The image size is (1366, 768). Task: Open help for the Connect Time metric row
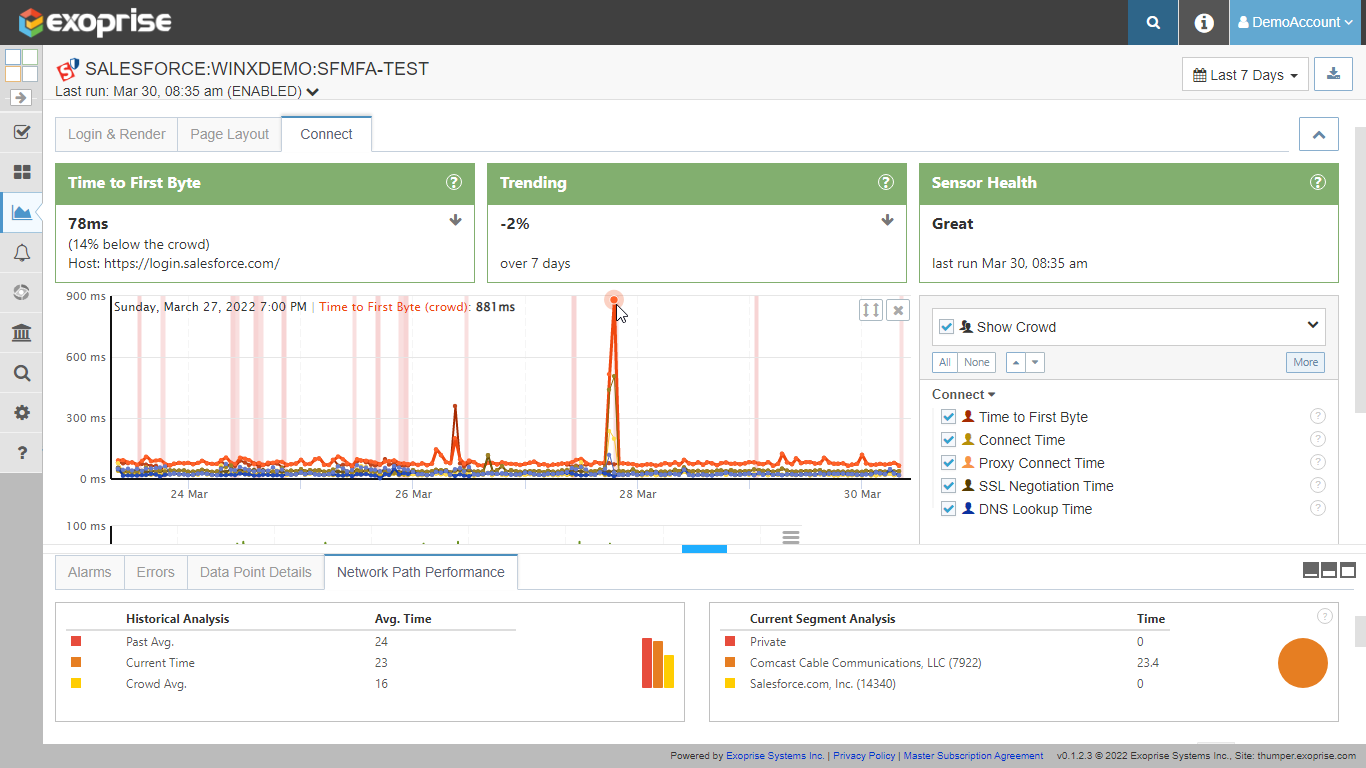pyautogui.click(x=1318, y=440)
